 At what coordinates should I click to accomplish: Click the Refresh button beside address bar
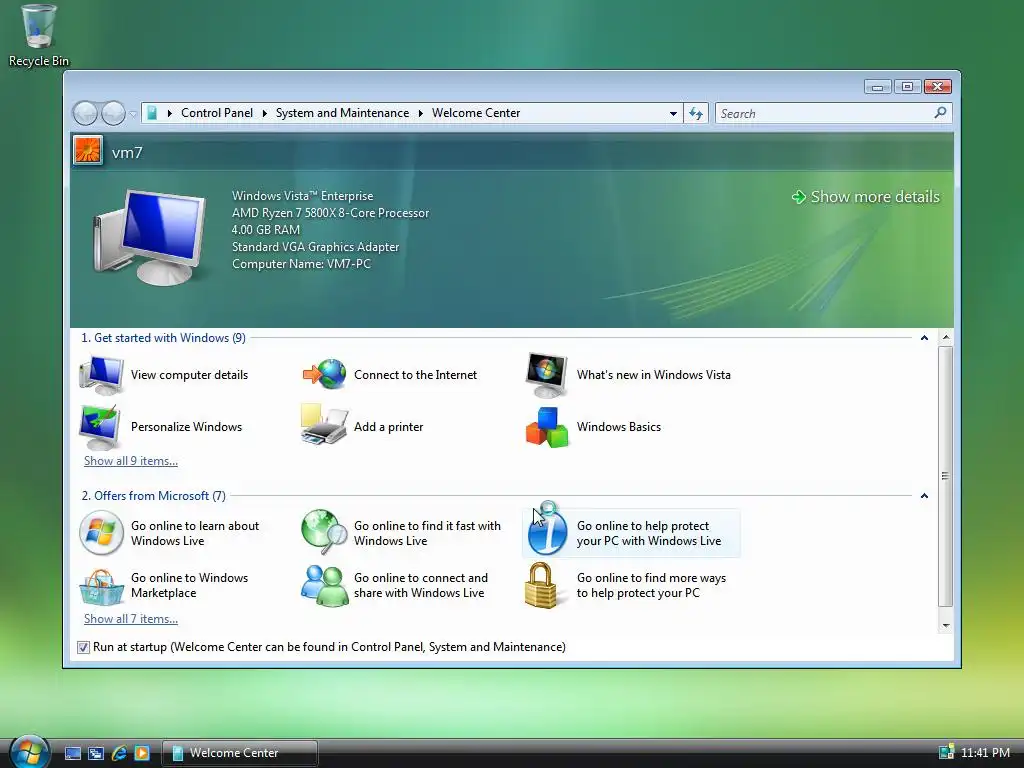tap(696, 114)
